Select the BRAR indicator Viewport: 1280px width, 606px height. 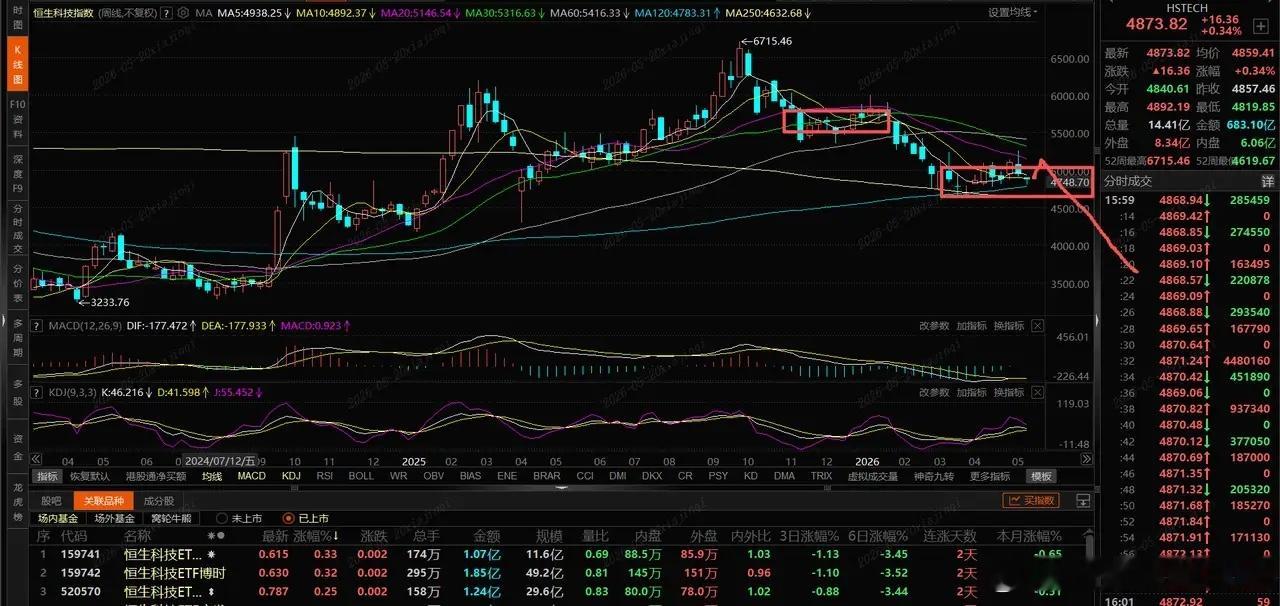(x=546, y=476)
